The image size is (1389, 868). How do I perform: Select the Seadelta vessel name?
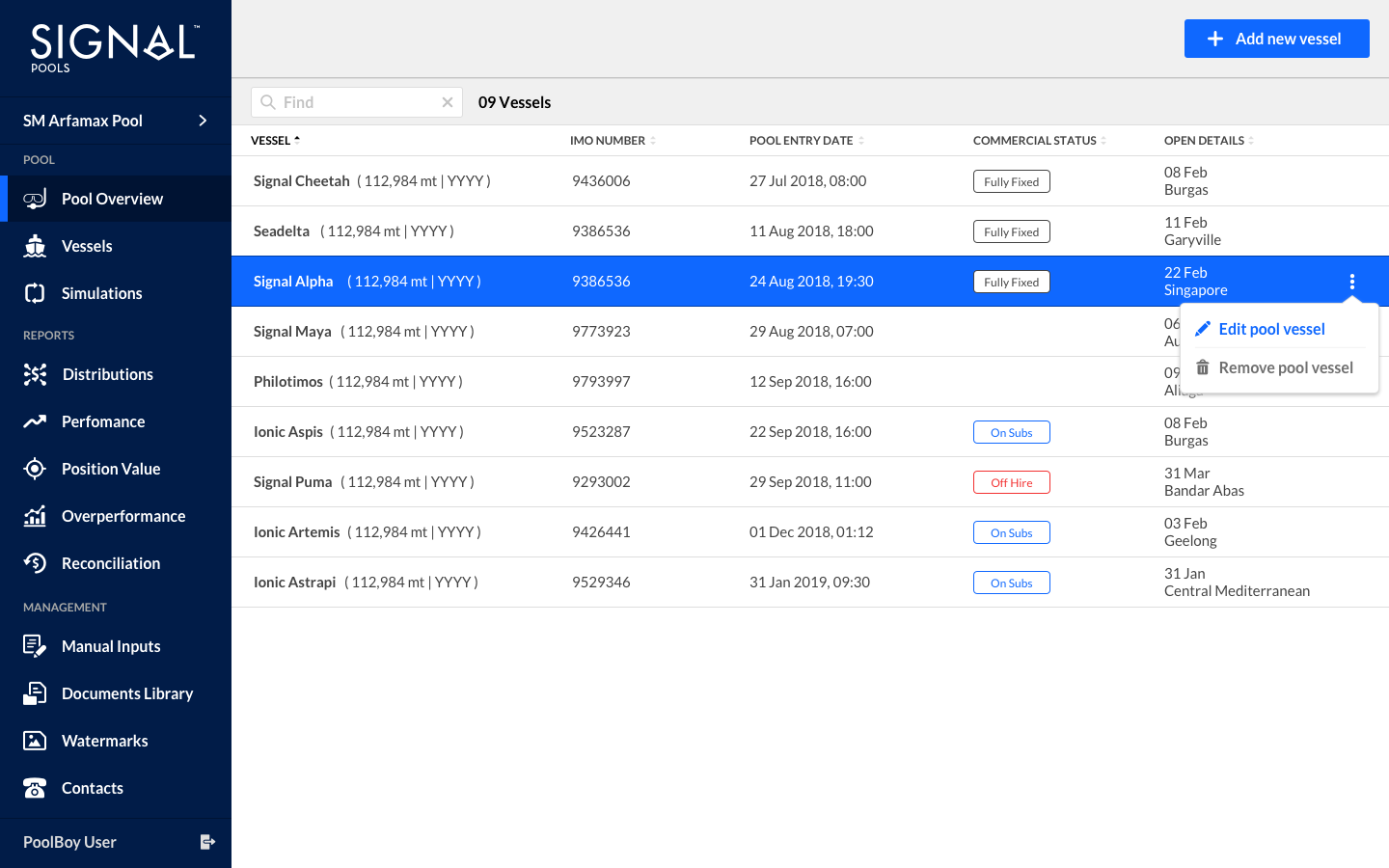tap(282, 231)
